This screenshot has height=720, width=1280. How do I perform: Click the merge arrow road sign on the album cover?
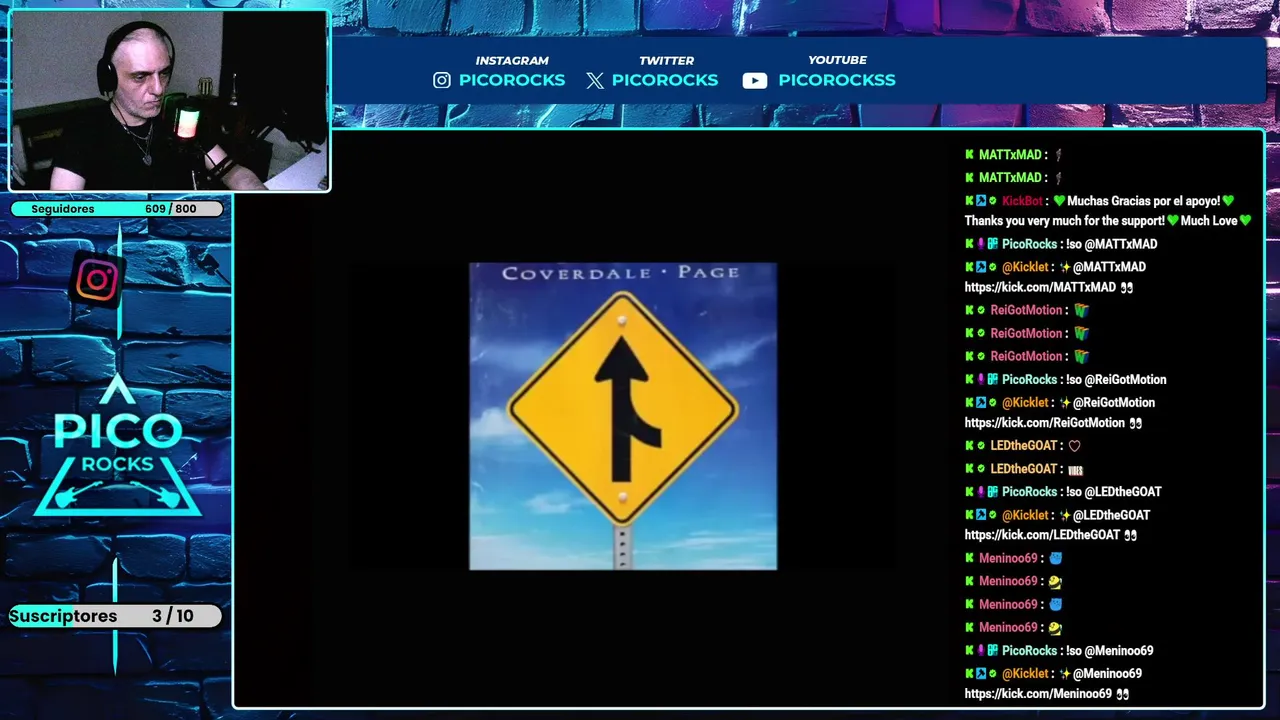coord(623,408)
